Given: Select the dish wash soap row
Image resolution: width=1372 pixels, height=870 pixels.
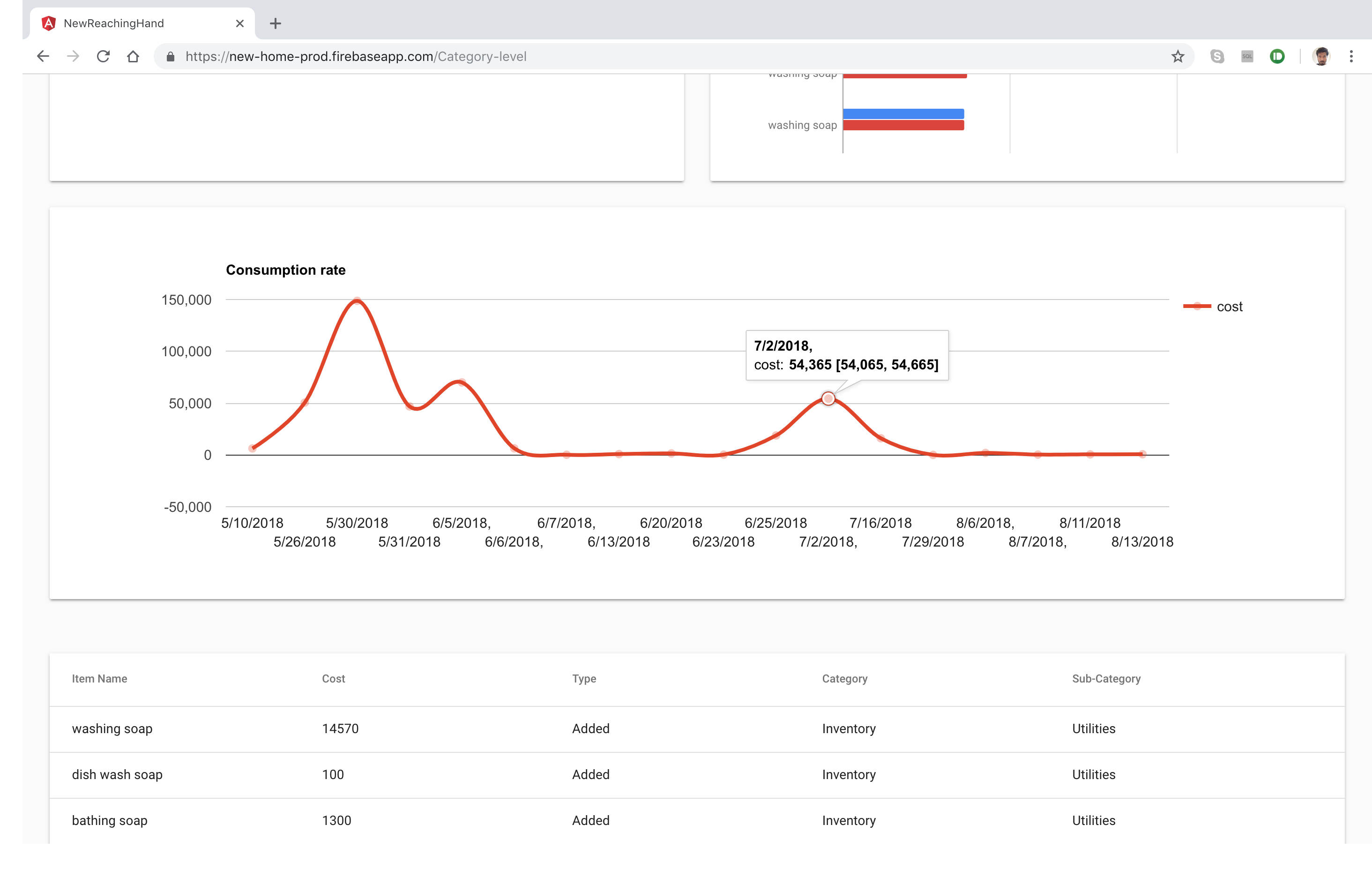Looking at the screenshot, I should (117, 774).
